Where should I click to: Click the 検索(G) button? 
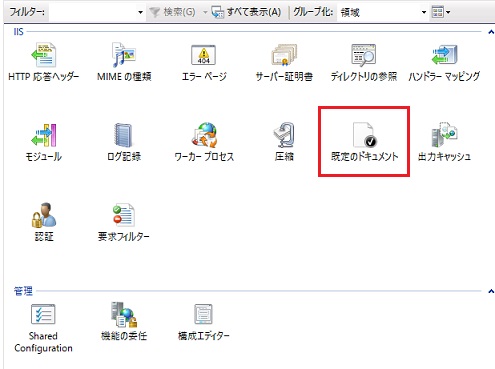172,12
